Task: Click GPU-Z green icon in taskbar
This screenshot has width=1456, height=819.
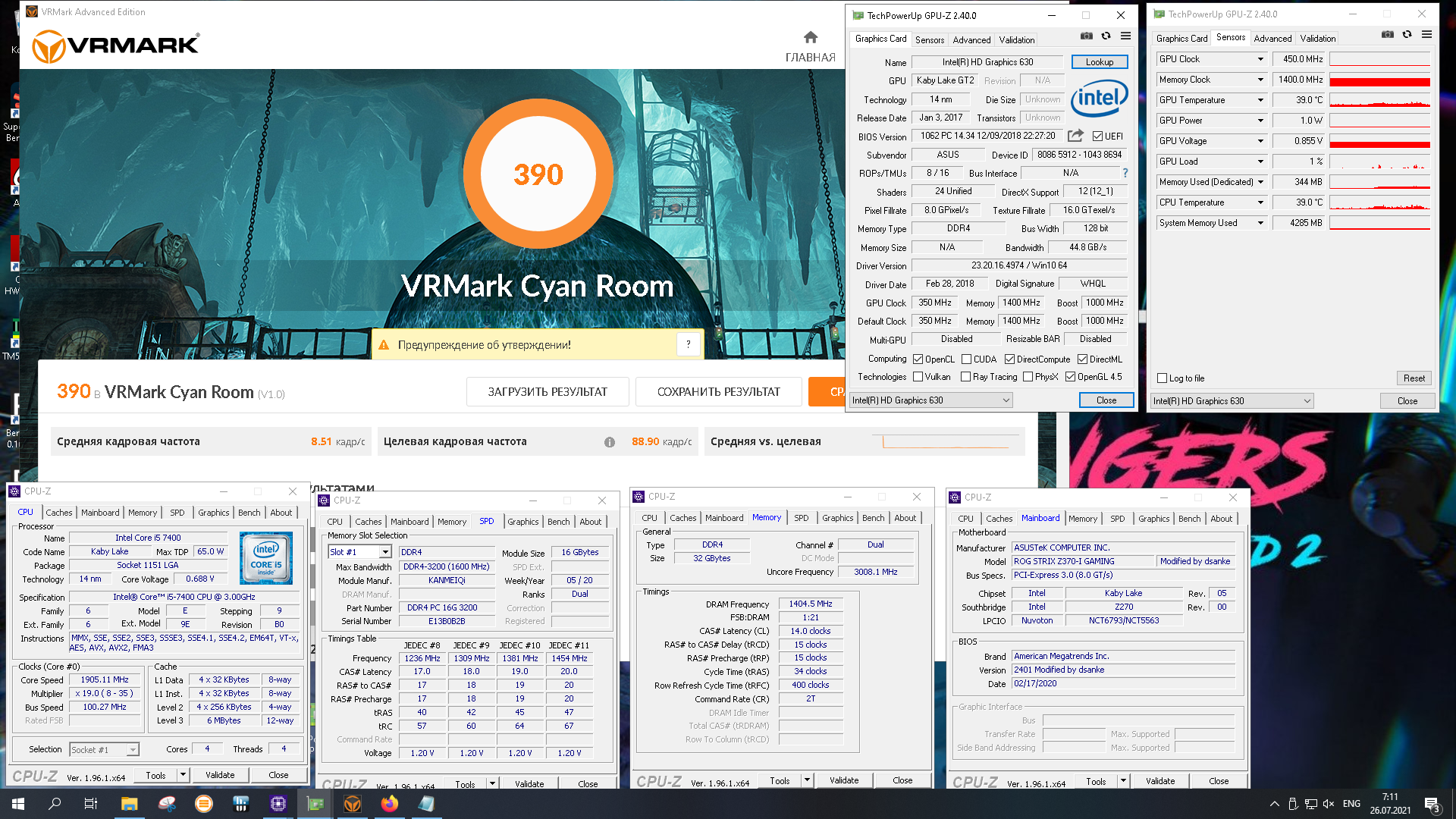Action: [x=315, y=804]
